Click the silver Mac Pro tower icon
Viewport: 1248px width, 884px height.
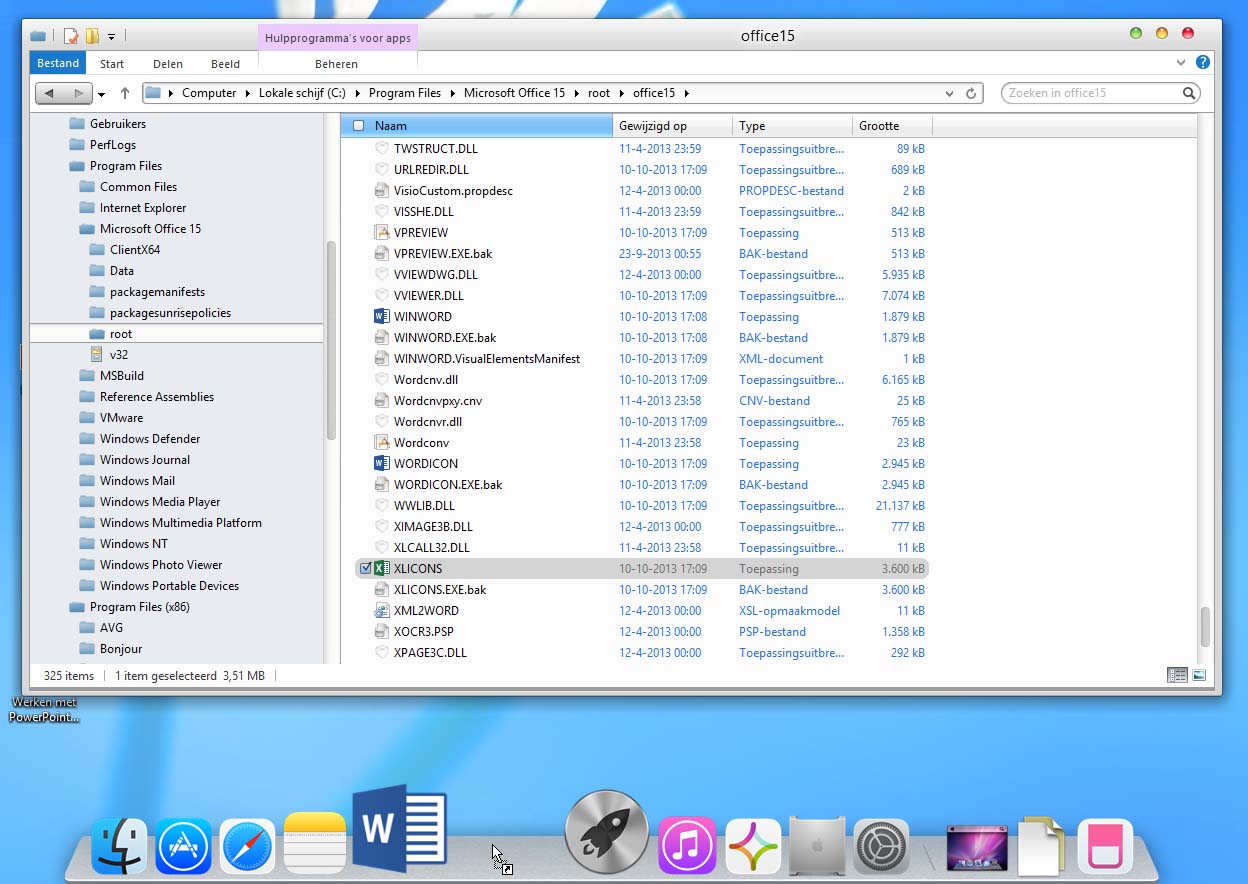(x=817, y=846)
